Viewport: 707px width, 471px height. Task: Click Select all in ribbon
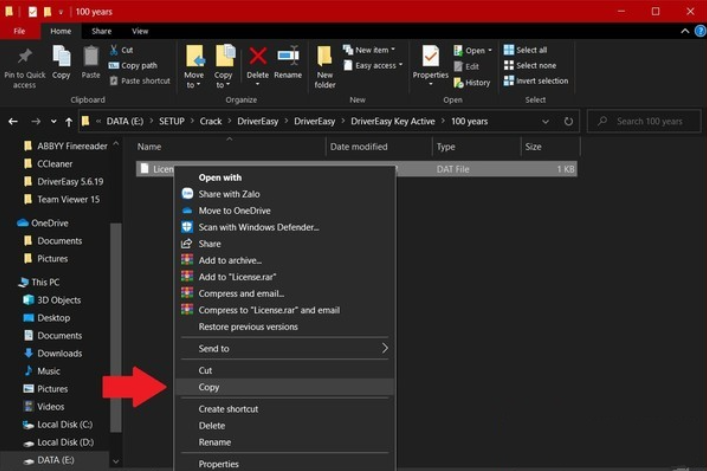525,50
